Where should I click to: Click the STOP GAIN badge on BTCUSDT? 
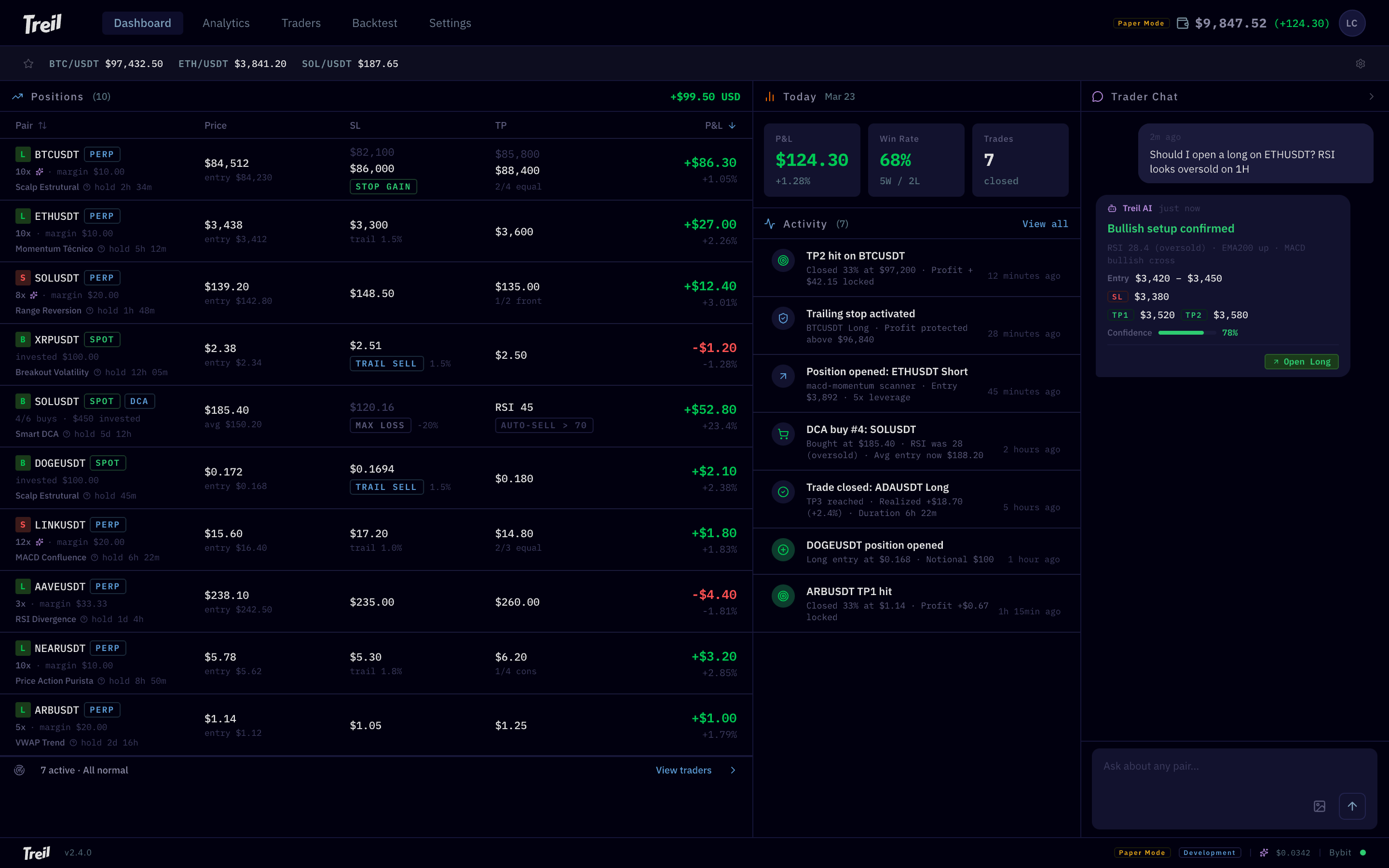coord(383,187)
